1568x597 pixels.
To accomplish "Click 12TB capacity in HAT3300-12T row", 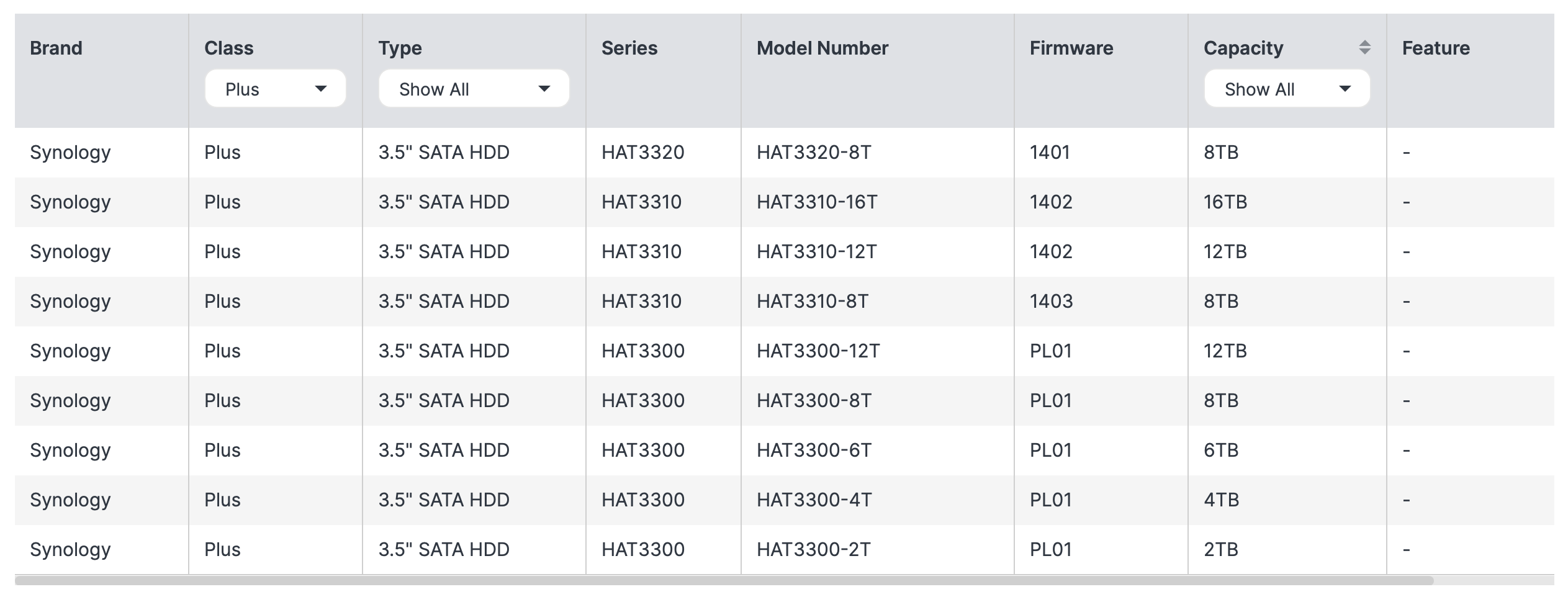I will [1225, 351].
